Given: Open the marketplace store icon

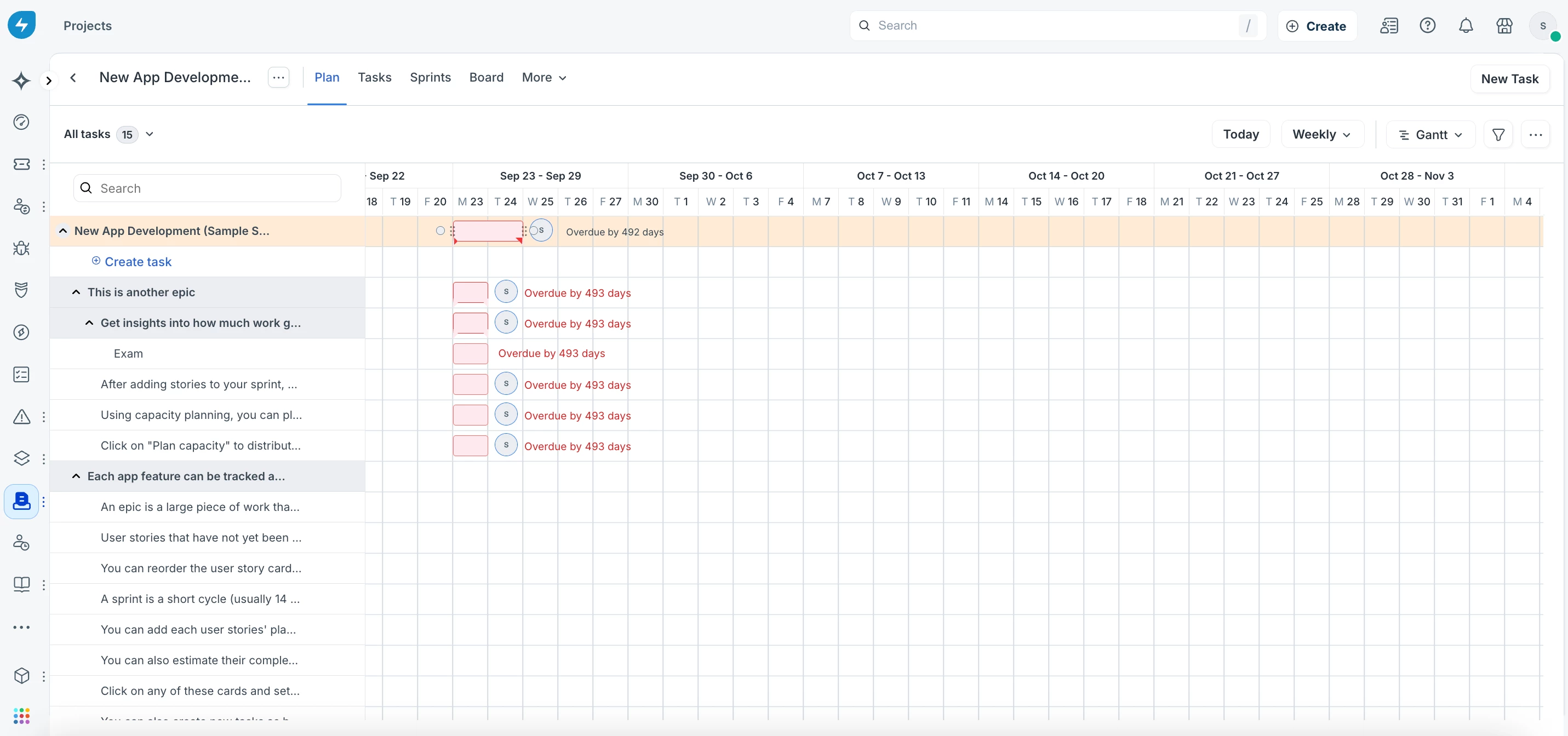Looking at the screenshot, I should (x=1504, y=26).
